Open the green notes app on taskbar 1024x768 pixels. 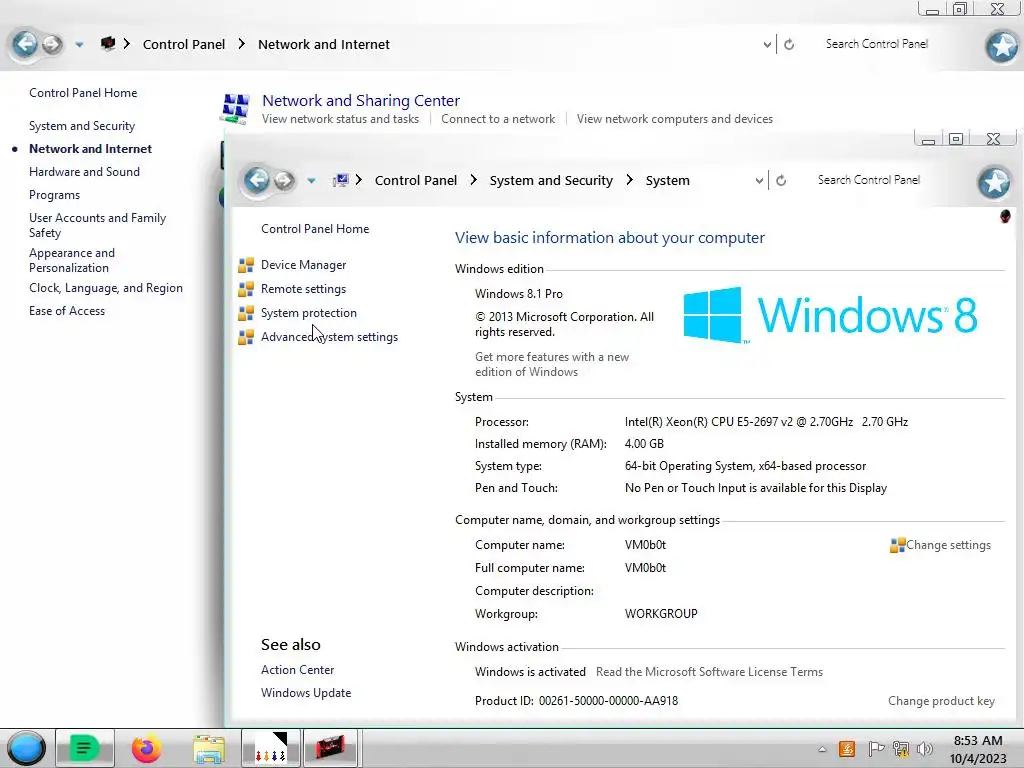tap(84, 748)
